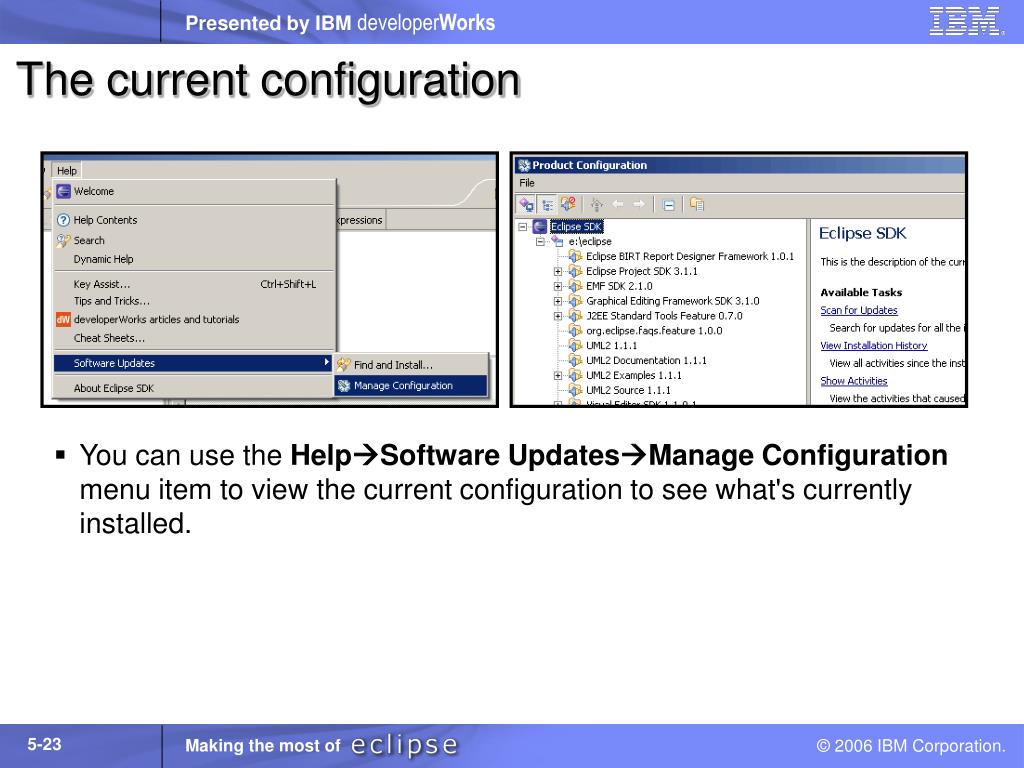Choose developerWorks articles and tutorials menu item
Viewport: 1024px width, 768px height.
point(194,319)
